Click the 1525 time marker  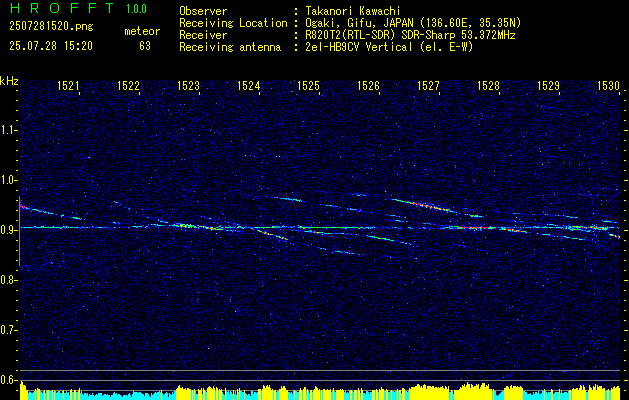click(x=308, y=86)
